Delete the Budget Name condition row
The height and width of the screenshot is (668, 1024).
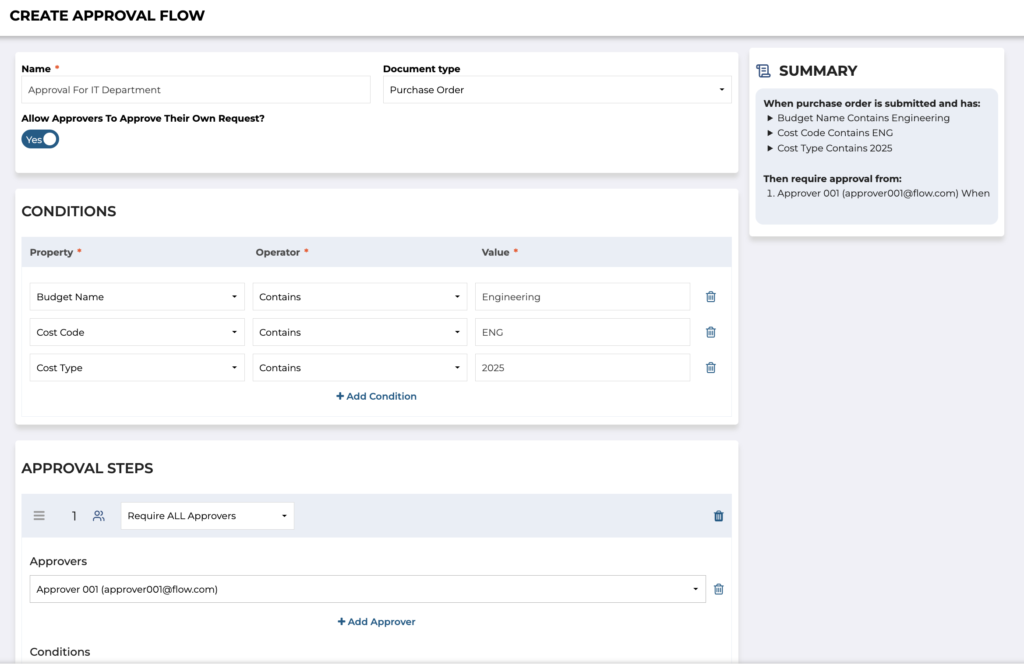pyautogui.click(x=711, y=297)
